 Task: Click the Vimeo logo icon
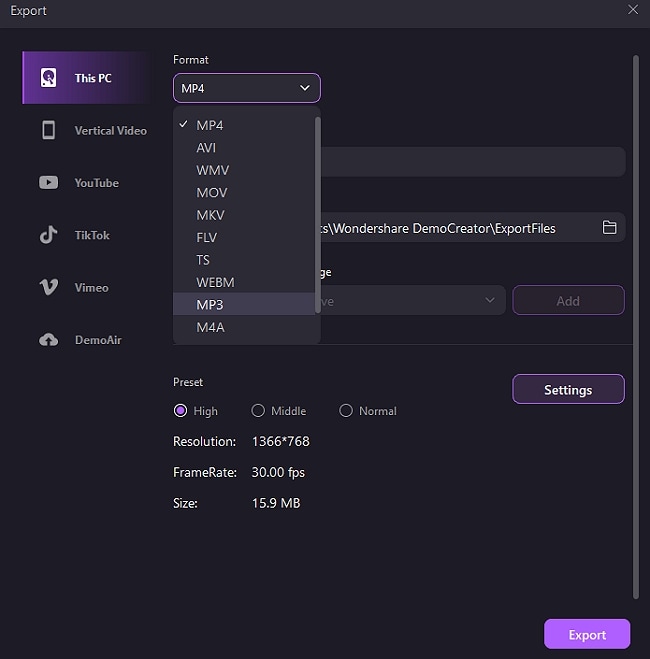pos(48,287)
